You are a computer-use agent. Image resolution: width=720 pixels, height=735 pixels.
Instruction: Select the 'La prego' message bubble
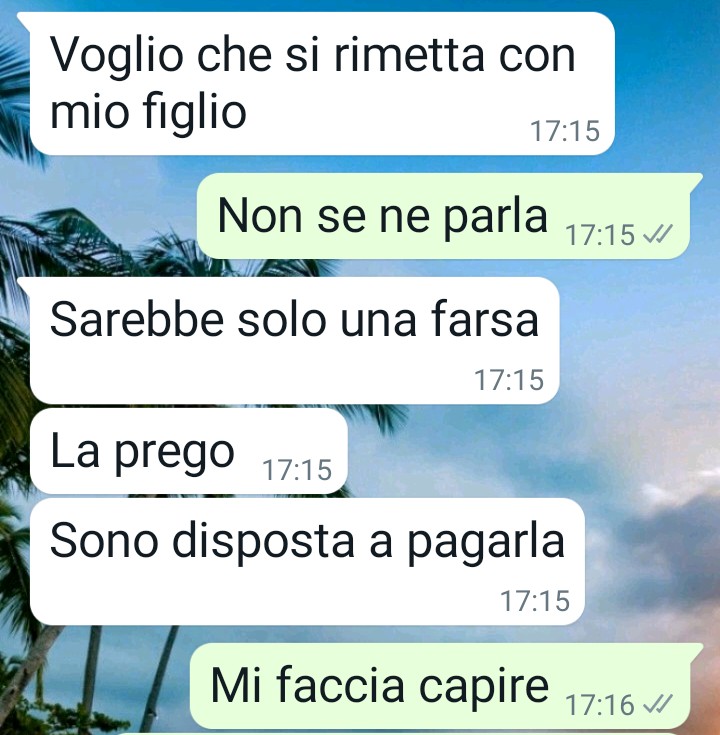[x=188, y=451]
